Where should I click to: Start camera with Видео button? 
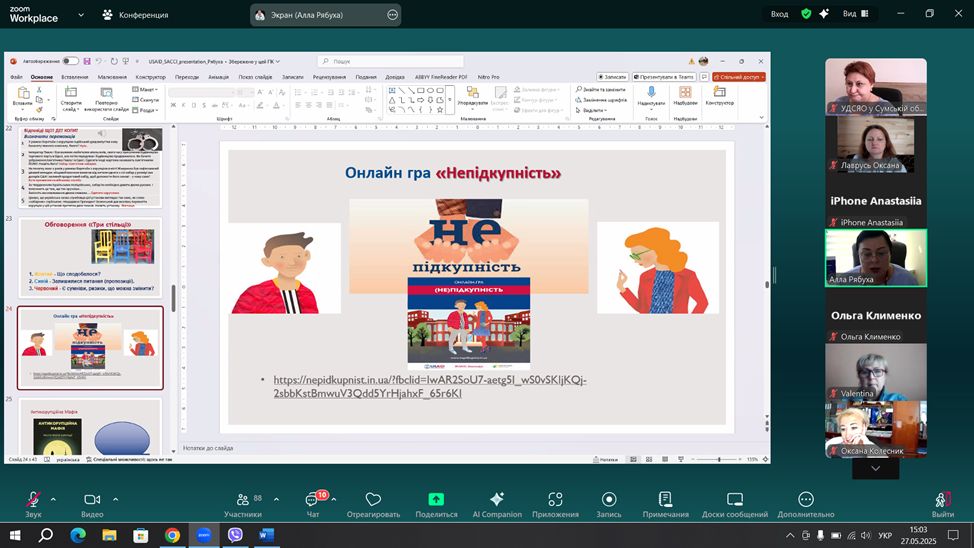[92, 500]
